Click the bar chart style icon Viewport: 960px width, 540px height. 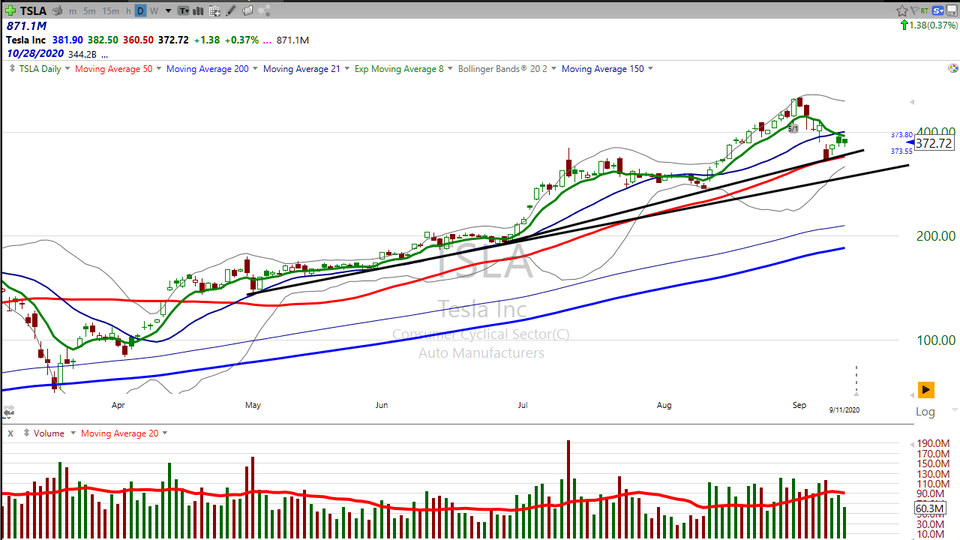[x=198, y=11]
